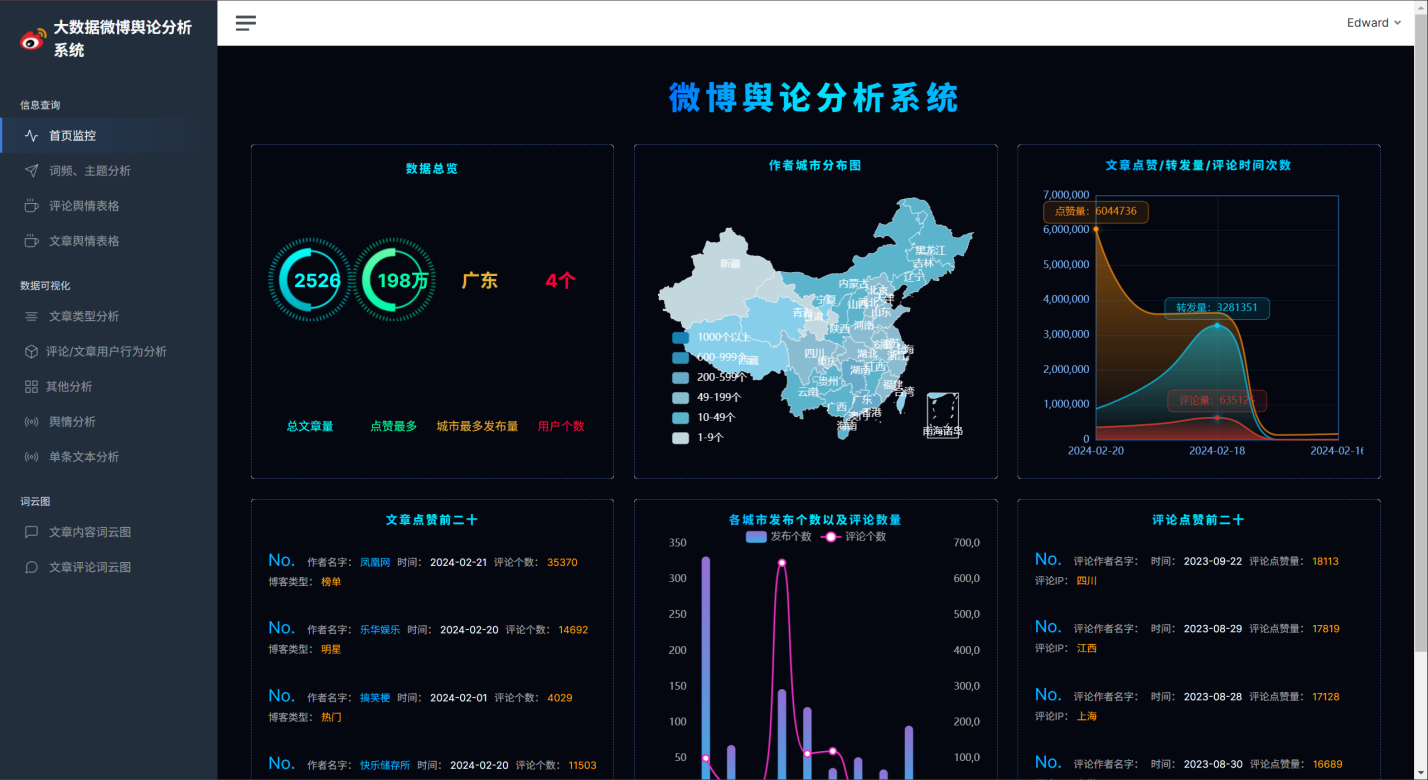Viewport: 1428px width, 780px height.
Task: Click the cup icon beside 评论舆情表格
Action: [x=32, y=206]
